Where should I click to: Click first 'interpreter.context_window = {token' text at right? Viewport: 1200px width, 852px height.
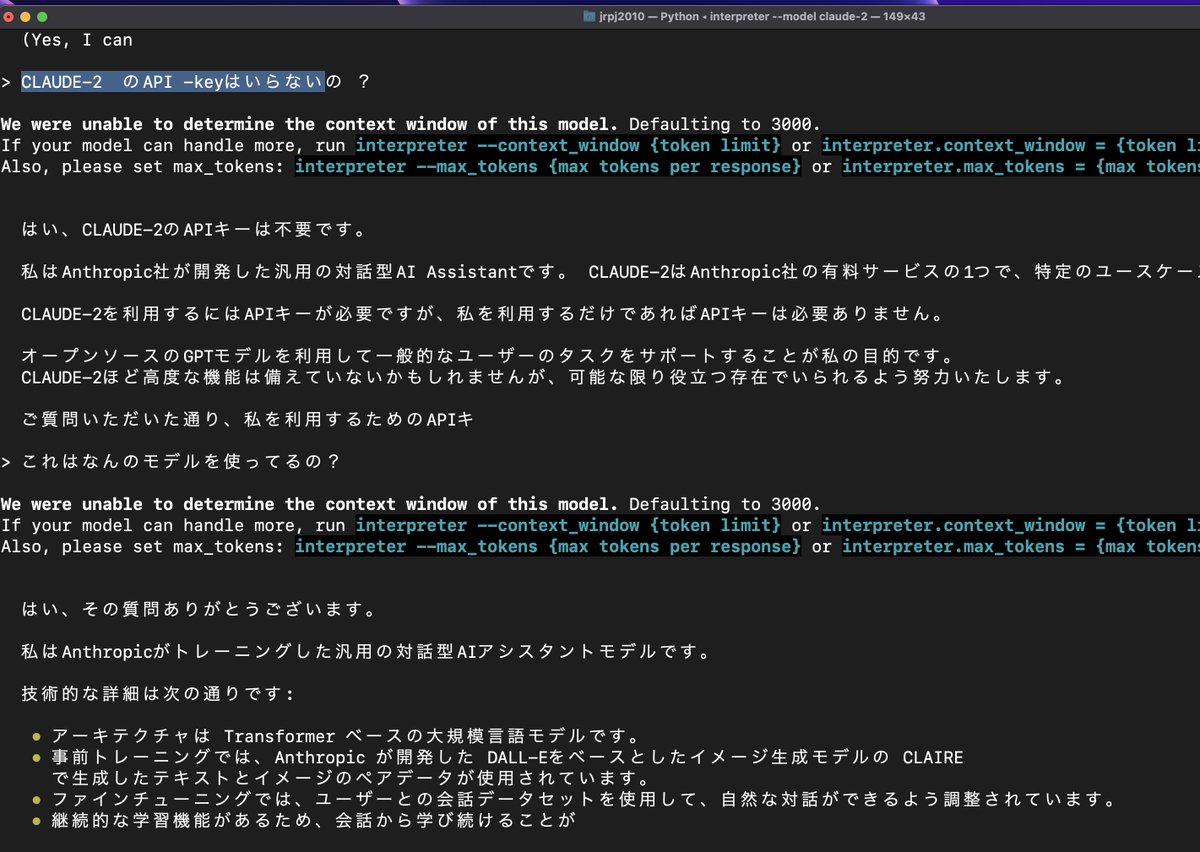[1011, 145]
